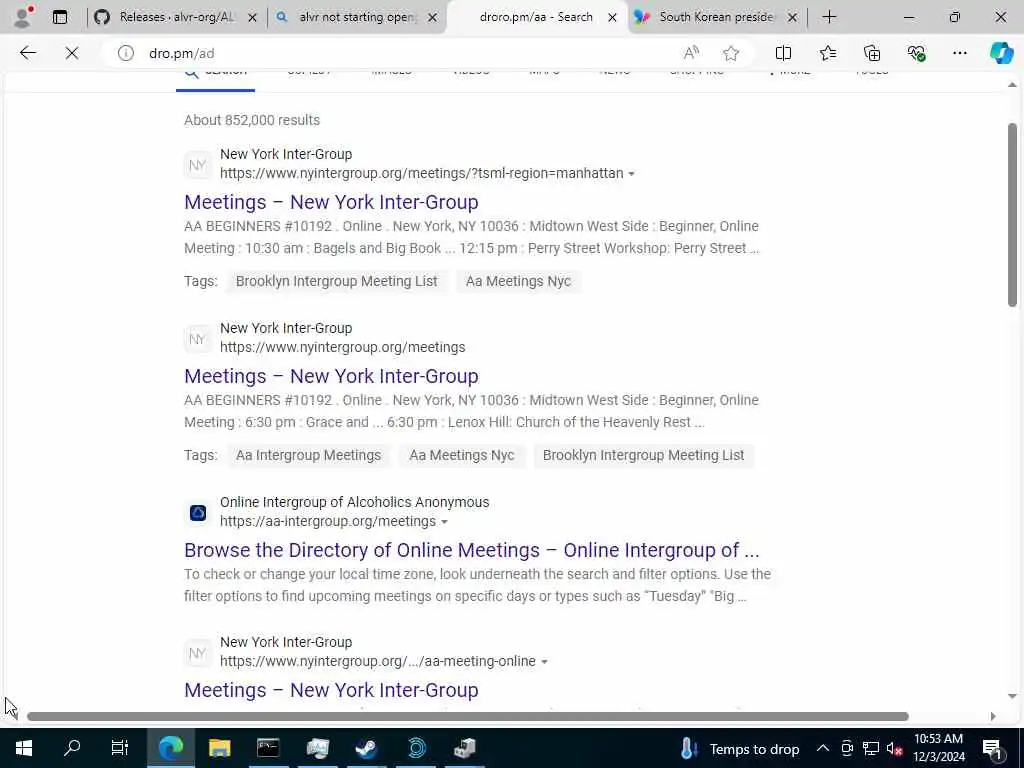Click Brooklyn Intergroup Meeting List tag in second result
The image size is (1024, 768).
[x=643, y=455]
